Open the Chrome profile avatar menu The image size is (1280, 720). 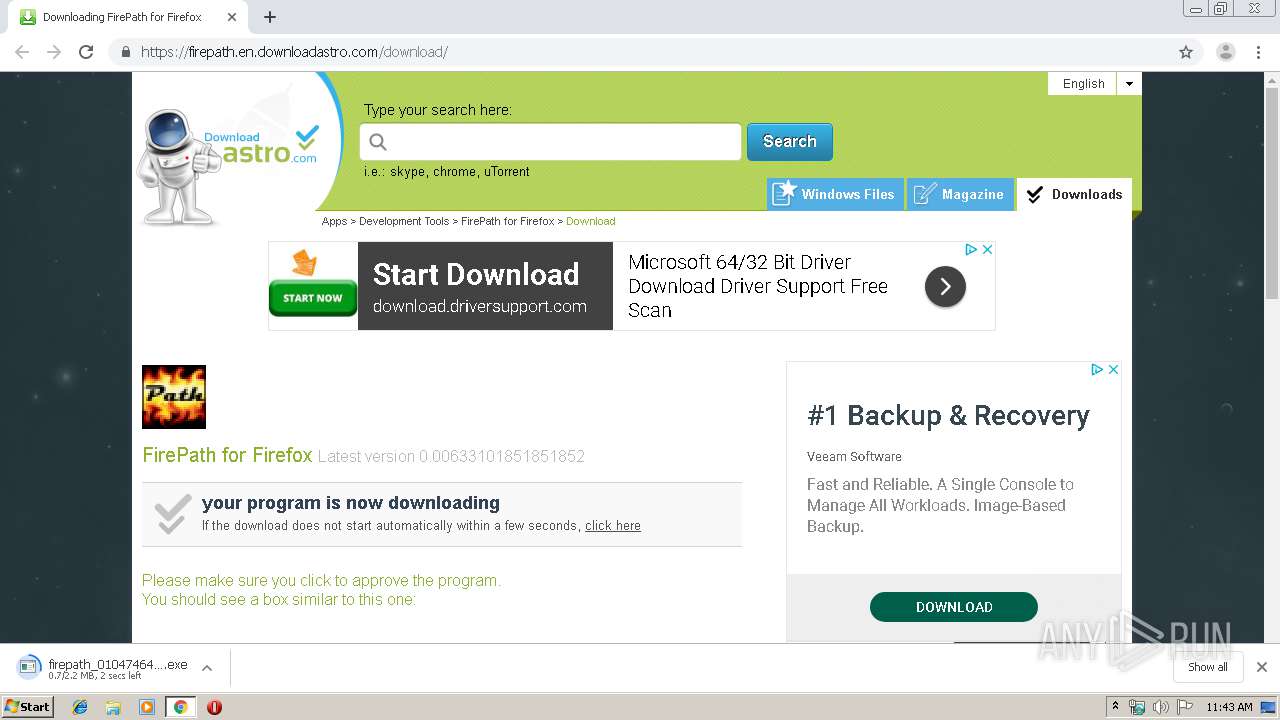(x=1225, y=52)
